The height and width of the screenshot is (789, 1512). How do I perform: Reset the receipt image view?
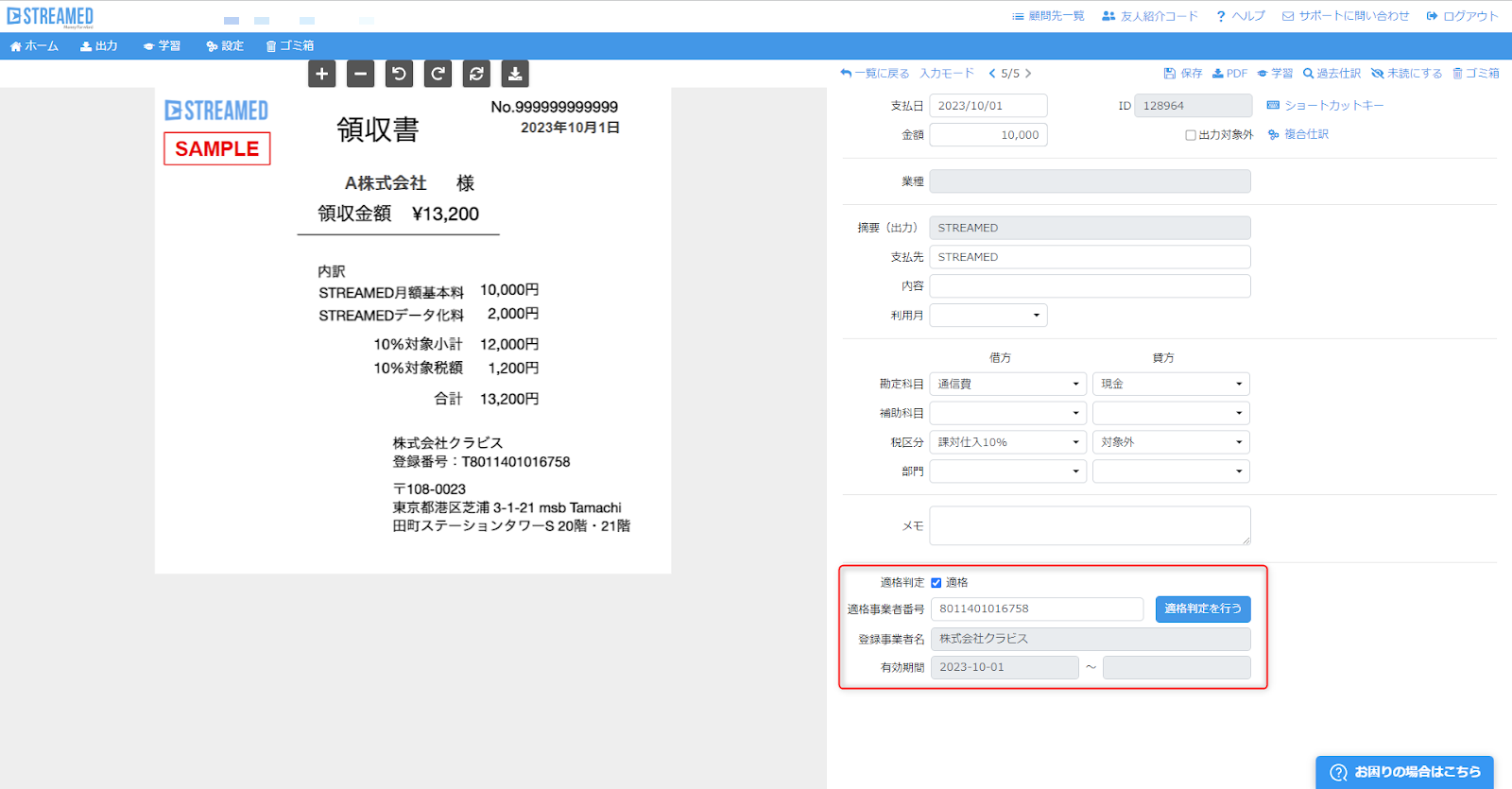[476, 74]
